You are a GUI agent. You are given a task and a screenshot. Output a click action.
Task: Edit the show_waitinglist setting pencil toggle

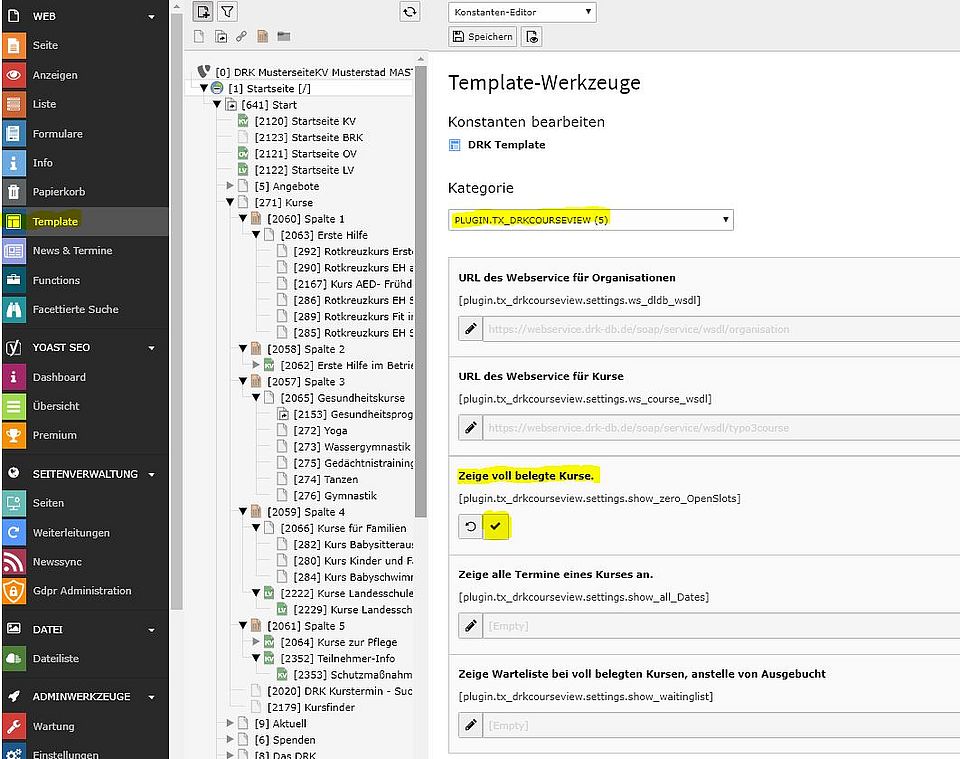point(470,724)
